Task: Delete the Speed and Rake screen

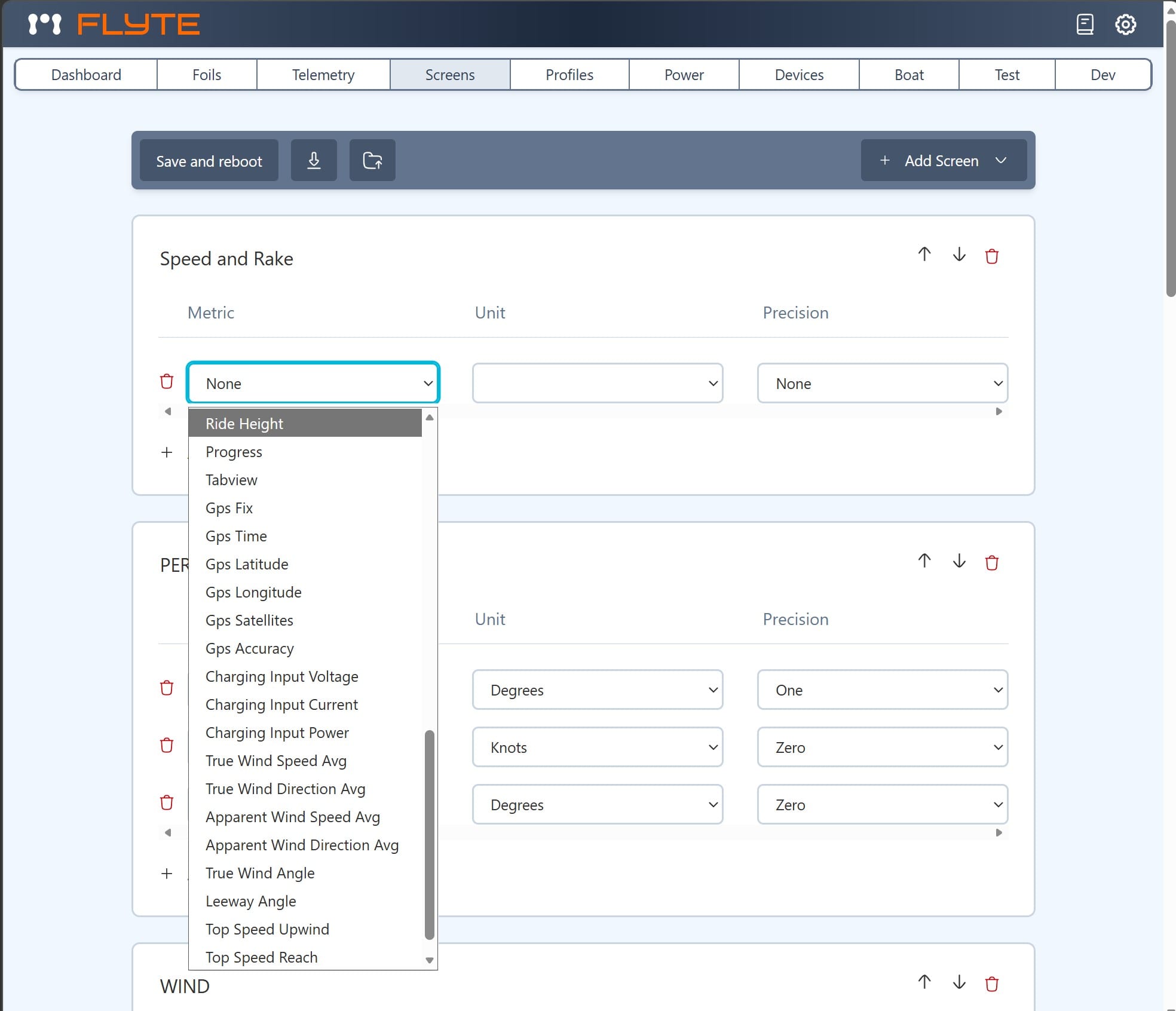Action: [x=991, y=256]
